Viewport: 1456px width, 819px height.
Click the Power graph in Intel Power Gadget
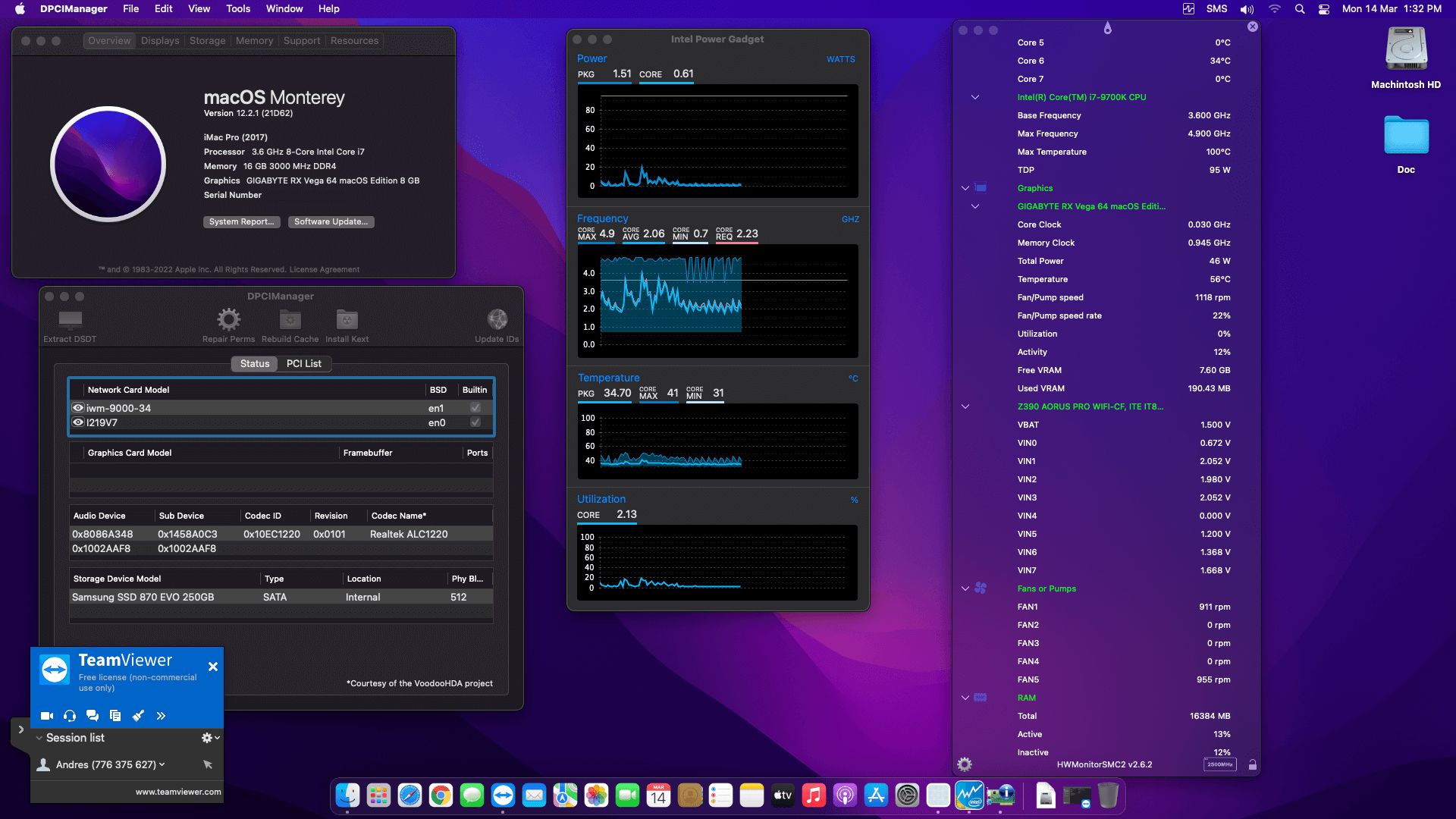tap(717, 141)
